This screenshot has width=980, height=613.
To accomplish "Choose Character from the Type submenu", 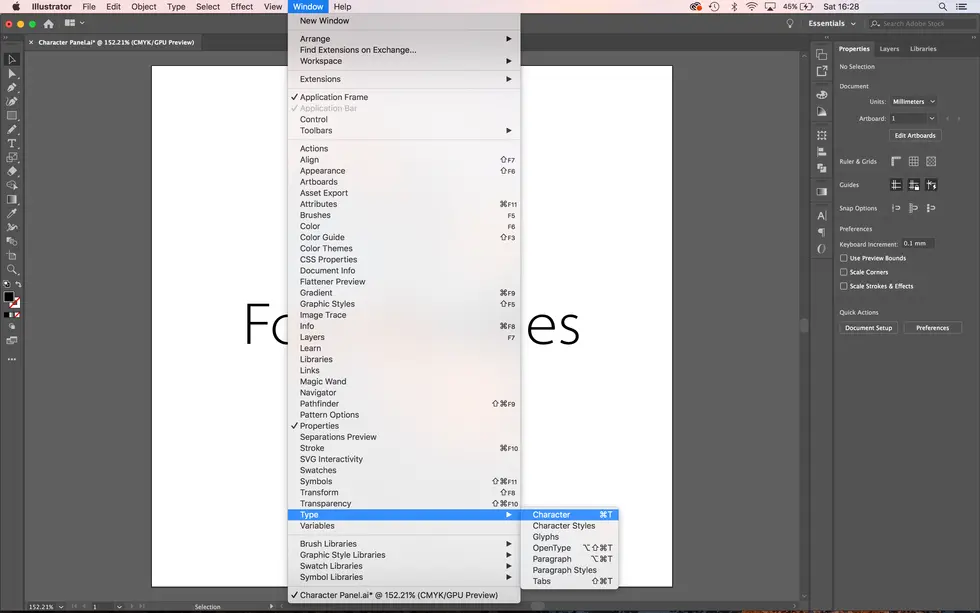I will 551,514.
